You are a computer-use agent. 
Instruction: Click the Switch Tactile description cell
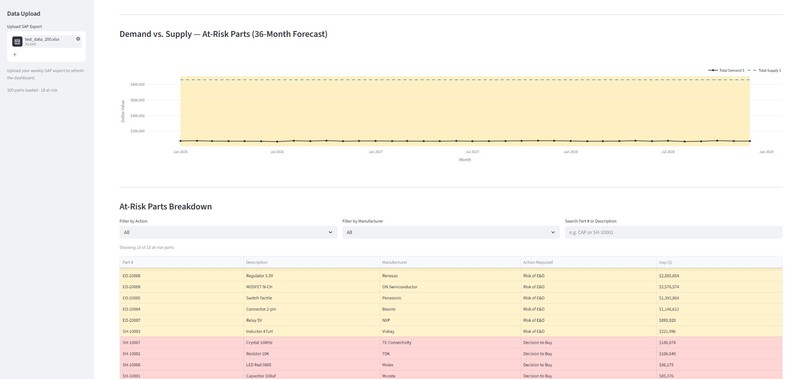point(312,298)
